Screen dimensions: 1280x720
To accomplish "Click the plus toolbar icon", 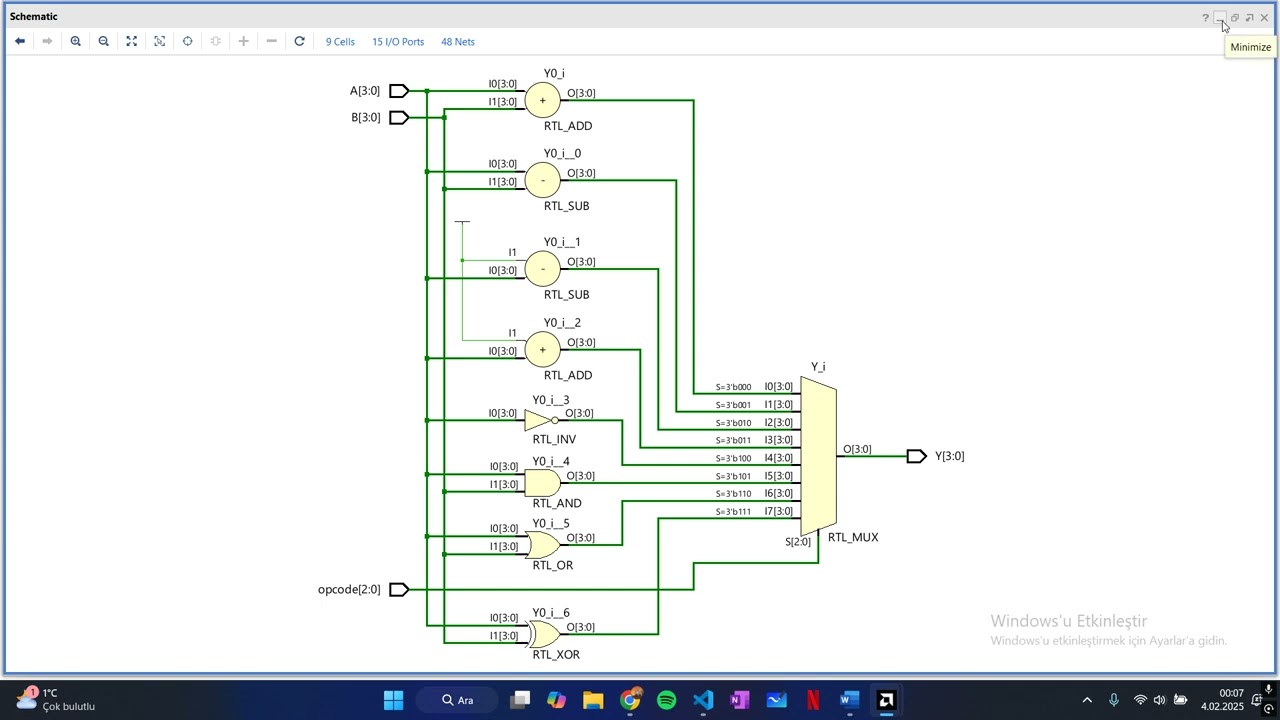I will click(243, 41).
